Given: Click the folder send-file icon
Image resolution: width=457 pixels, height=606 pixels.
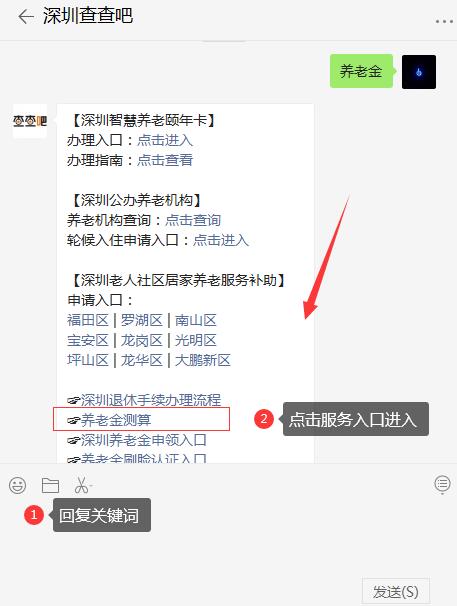Looking at the screenshot, I should pyautogui.click(x=50, y=485).
